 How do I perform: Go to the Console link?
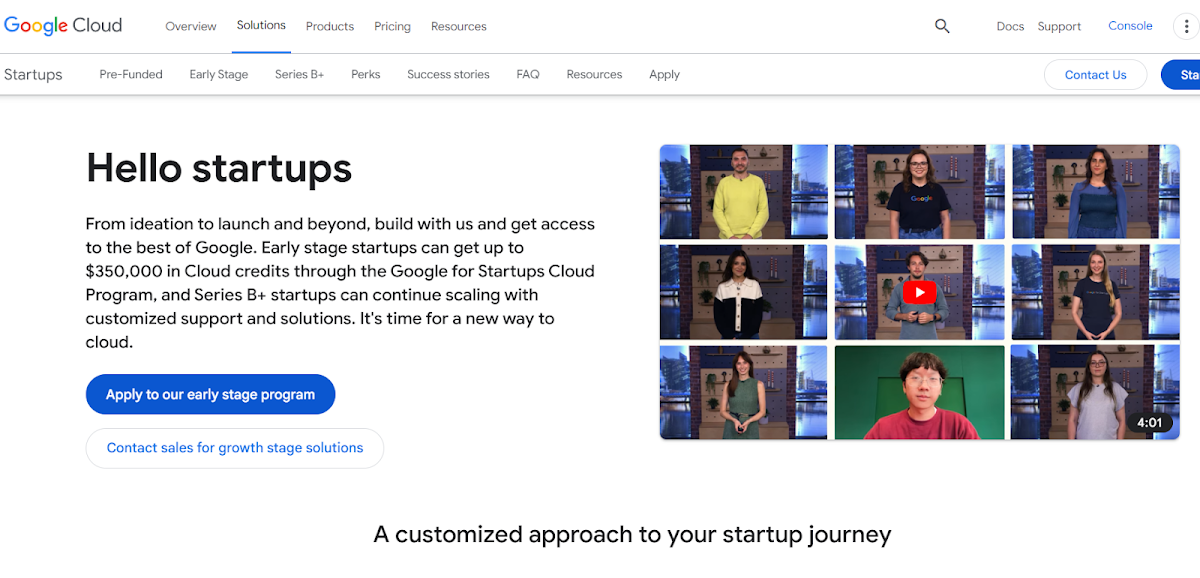(x=1130, y=26)
